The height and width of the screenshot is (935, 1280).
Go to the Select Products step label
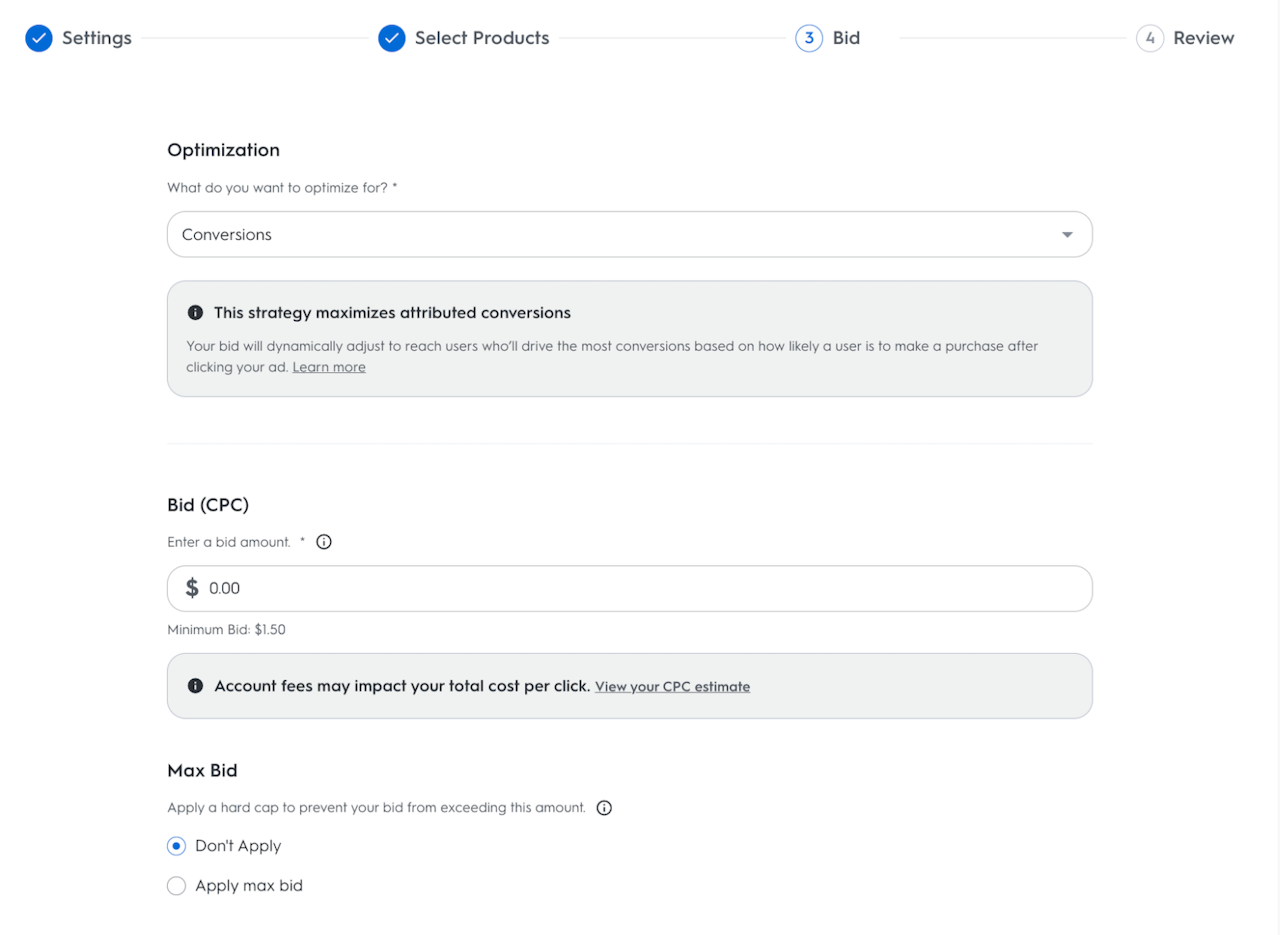(482, 38)
